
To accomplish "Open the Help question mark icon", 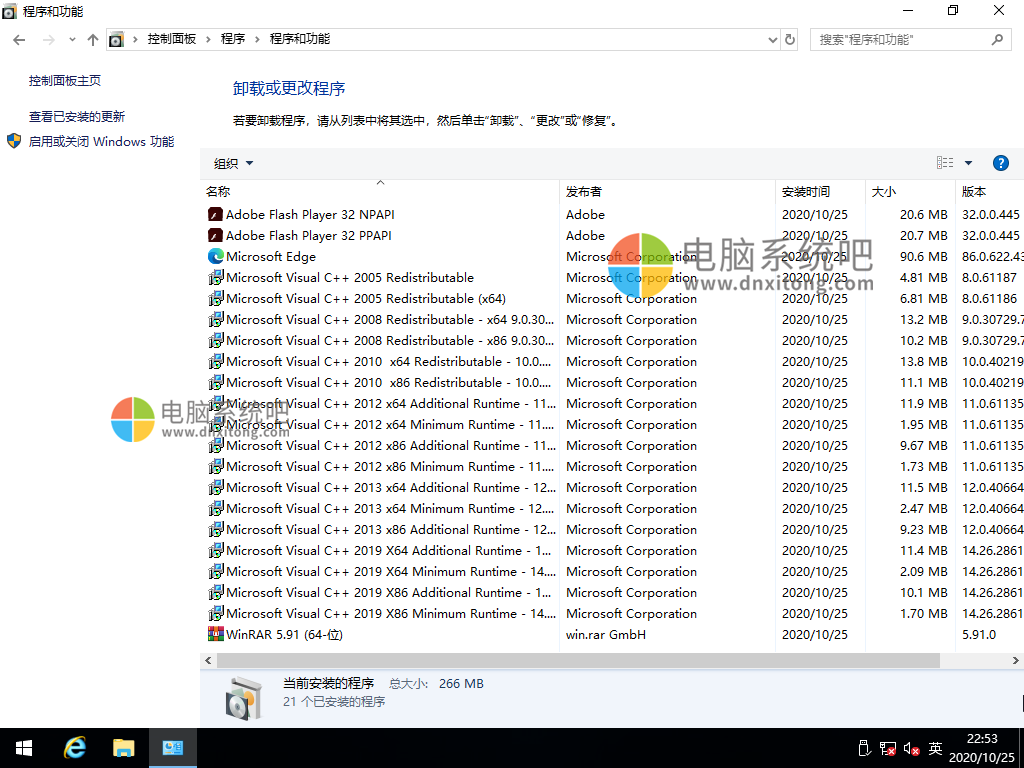I will point(1001,162).
